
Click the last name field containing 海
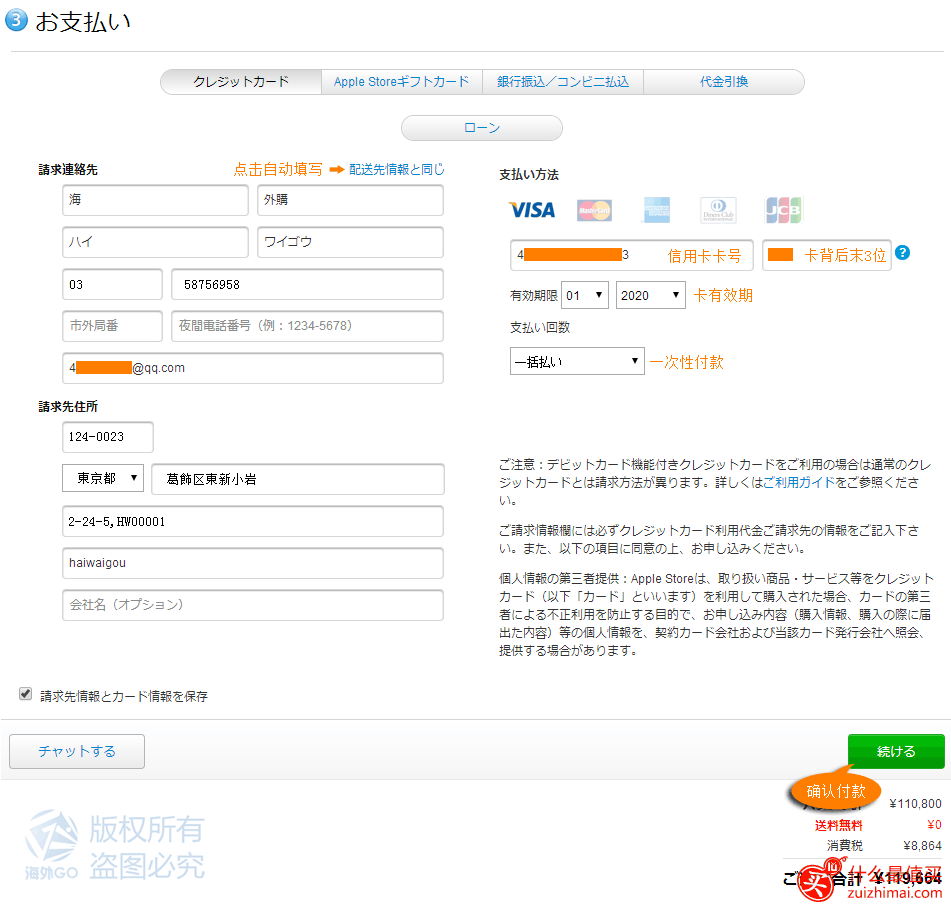(155, 200)
